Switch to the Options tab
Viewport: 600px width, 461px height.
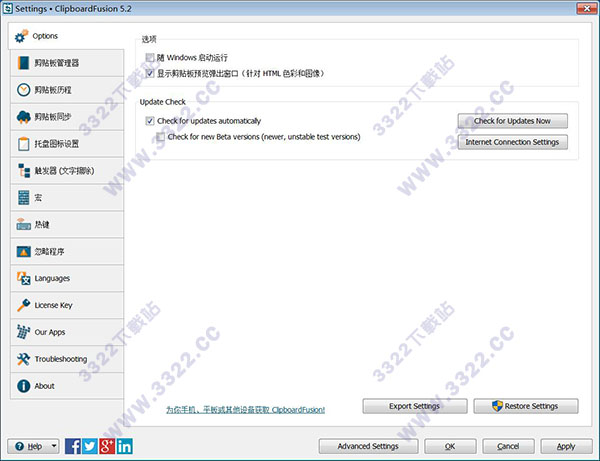[x=66, y=36]
